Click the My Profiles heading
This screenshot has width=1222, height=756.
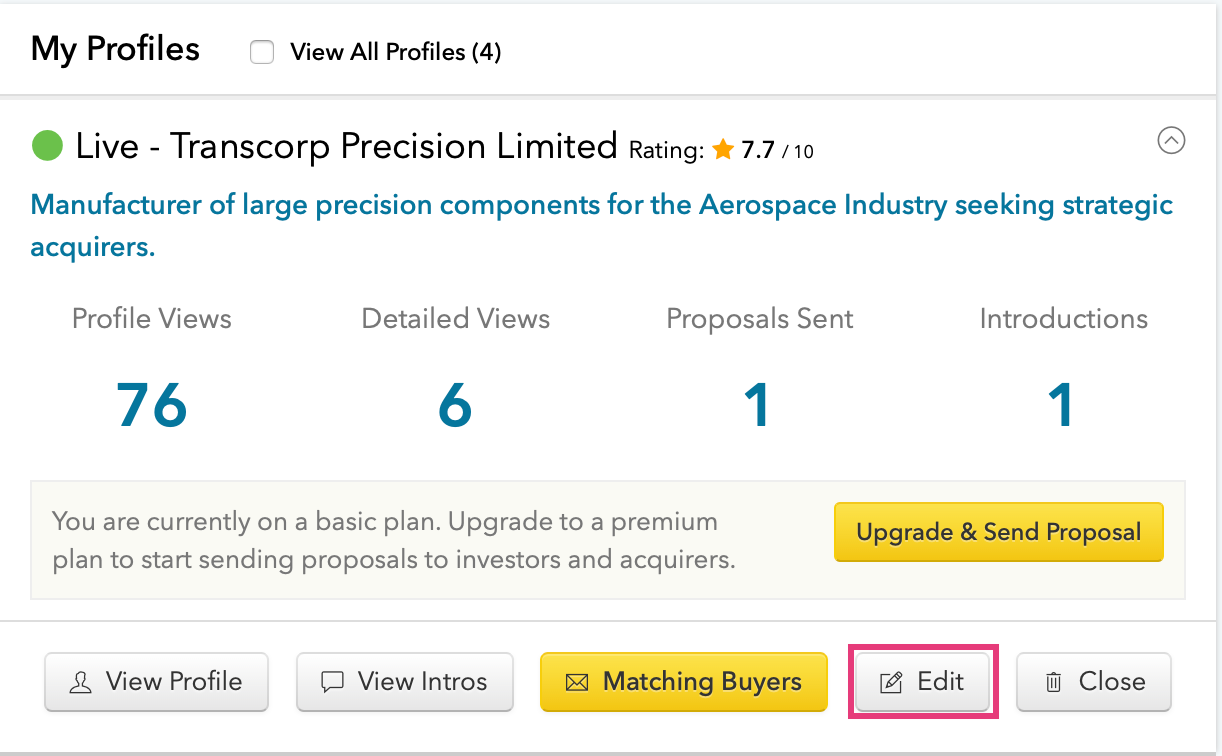point(115,49)
